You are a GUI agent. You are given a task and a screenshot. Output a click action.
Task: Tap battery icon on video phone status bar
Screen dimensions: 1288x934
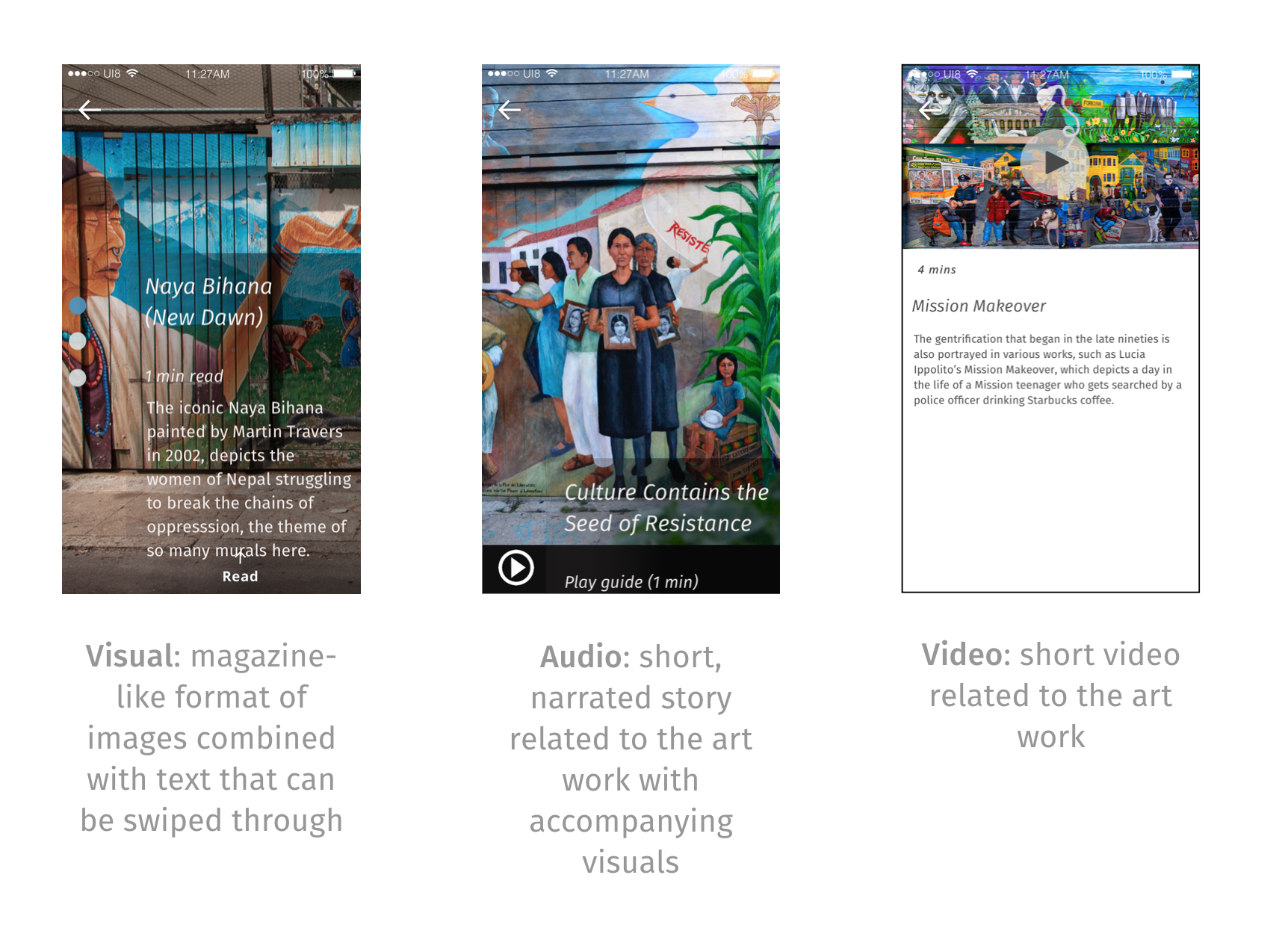[1183, 74]
